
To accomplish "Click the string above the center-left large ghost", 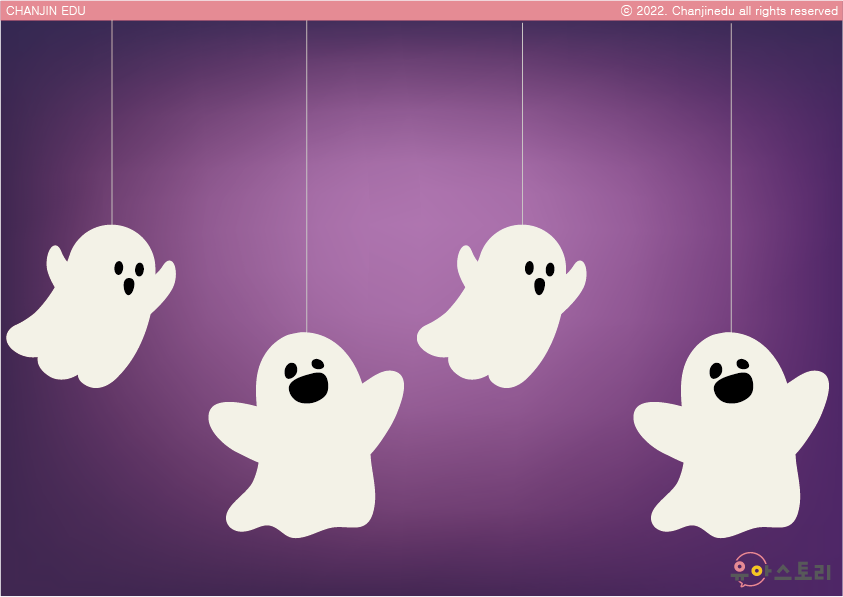I will pos(307,170).
